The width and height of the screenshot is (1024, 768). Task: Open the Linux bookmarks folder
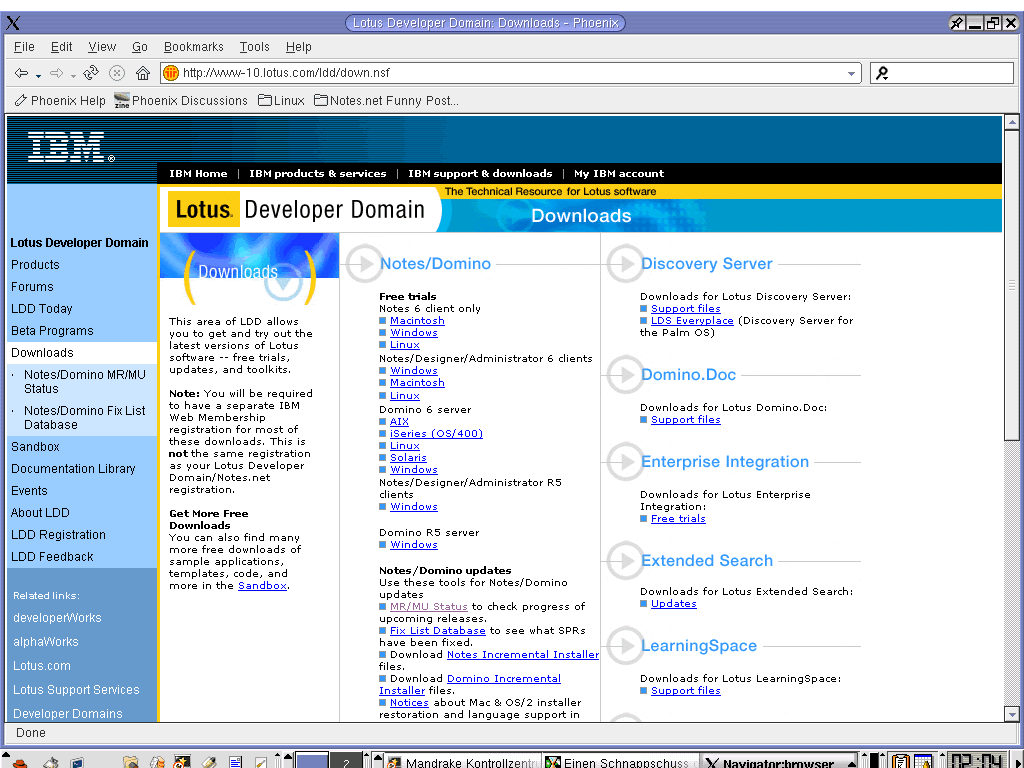click(x=281, y=101)
